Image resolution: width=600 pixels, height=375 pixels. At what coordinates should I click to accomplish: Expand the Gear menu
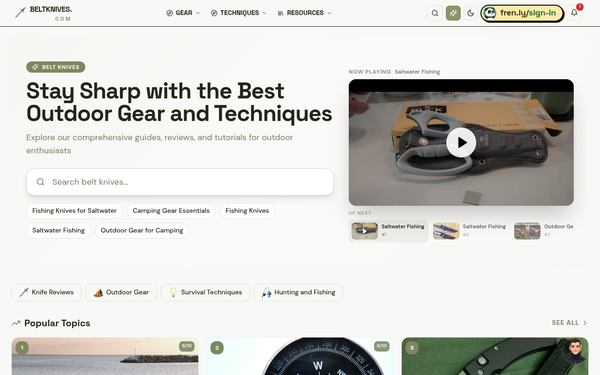pos(183,13)
